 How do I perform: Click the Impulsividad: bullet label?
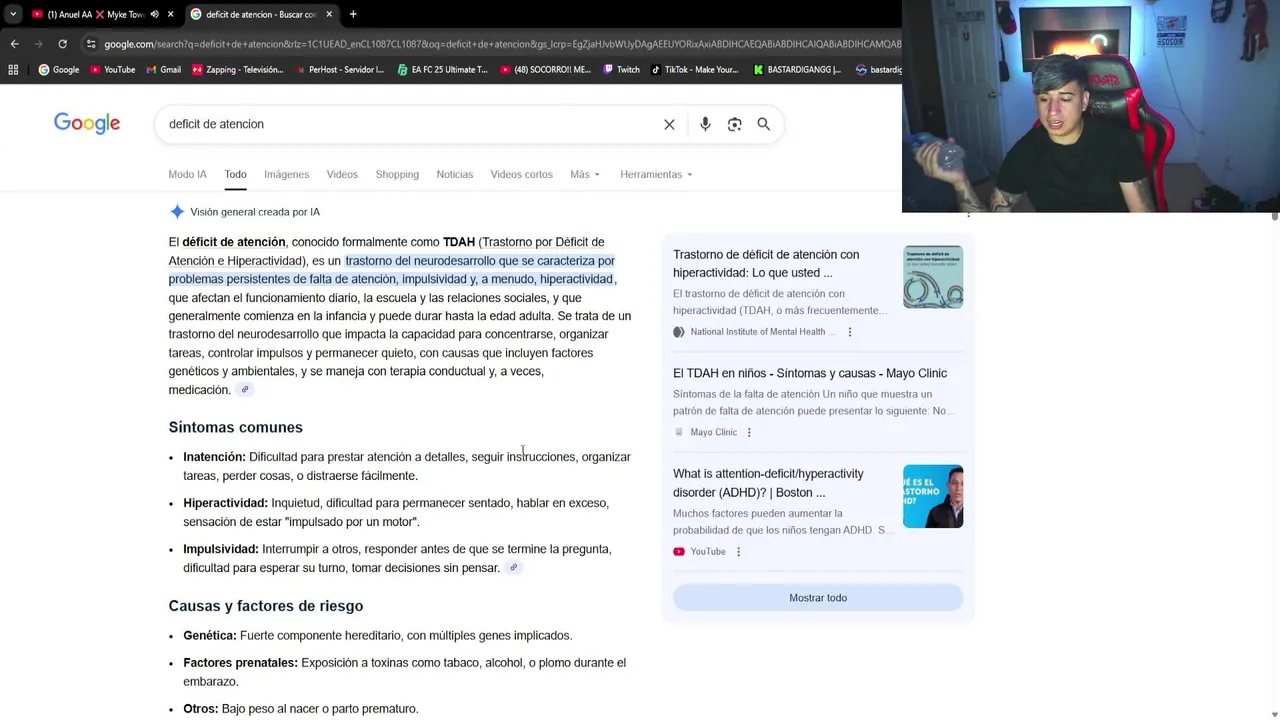pyautogui.click(x=221, y=549)
